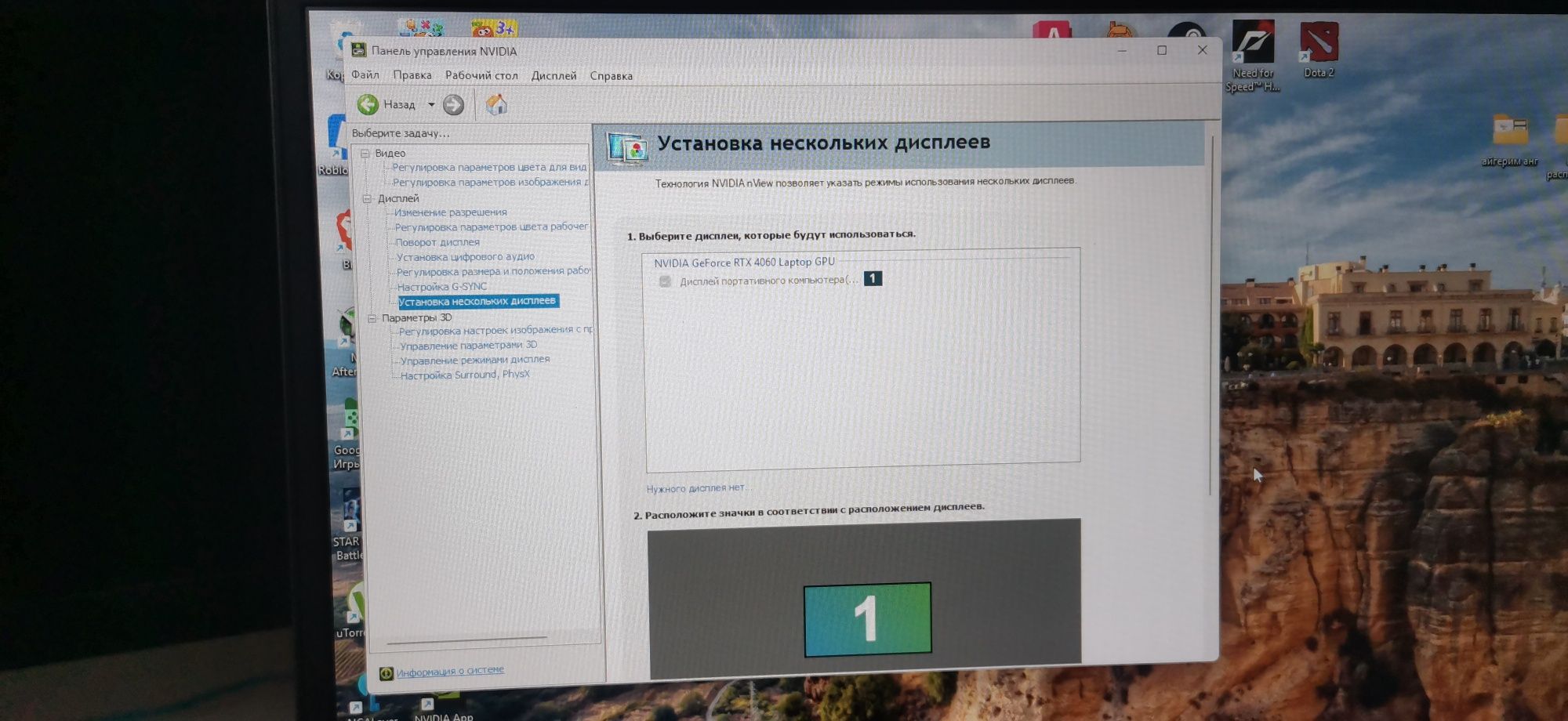Open the Home icon in the toolbar
This screenshot has width=1568, height=721.
(x=496, y=104)
